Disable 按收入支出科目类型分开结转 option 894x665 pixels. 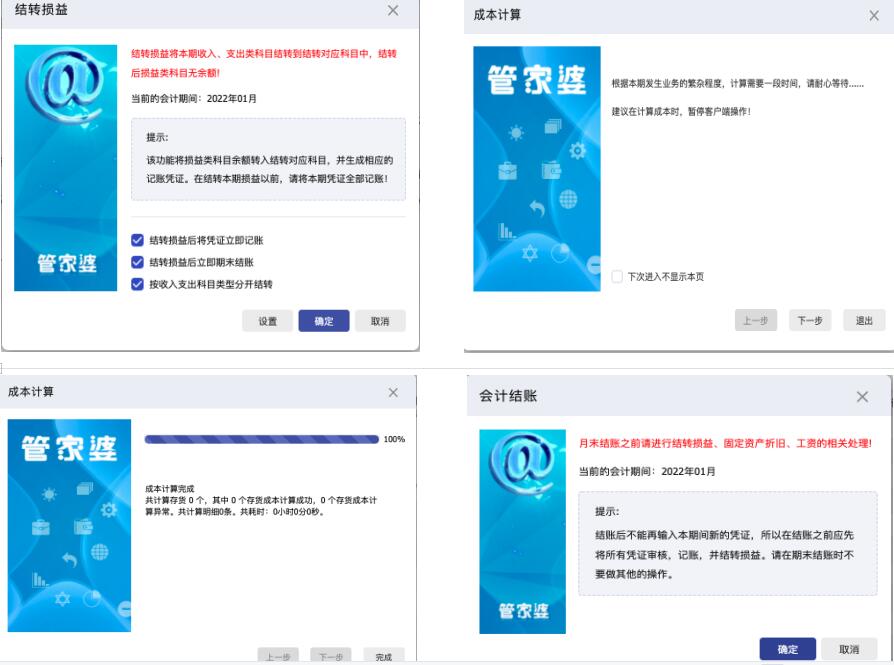[137, 284]
